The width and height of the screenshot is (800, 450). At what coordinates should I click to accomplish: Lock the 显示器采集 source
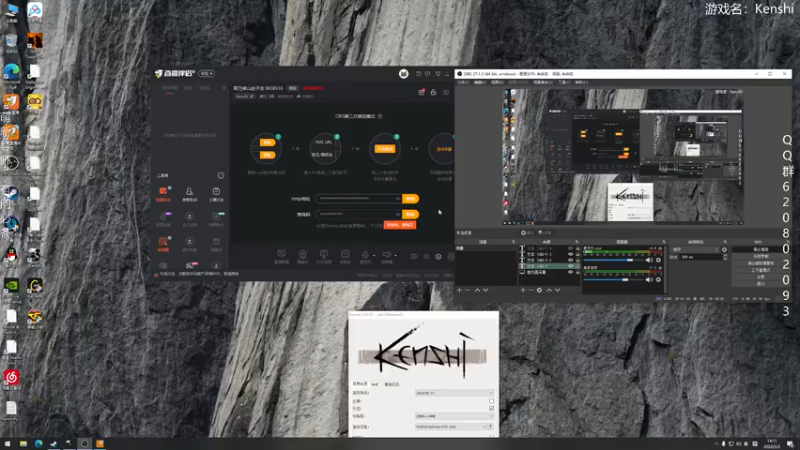coord(578,272)
